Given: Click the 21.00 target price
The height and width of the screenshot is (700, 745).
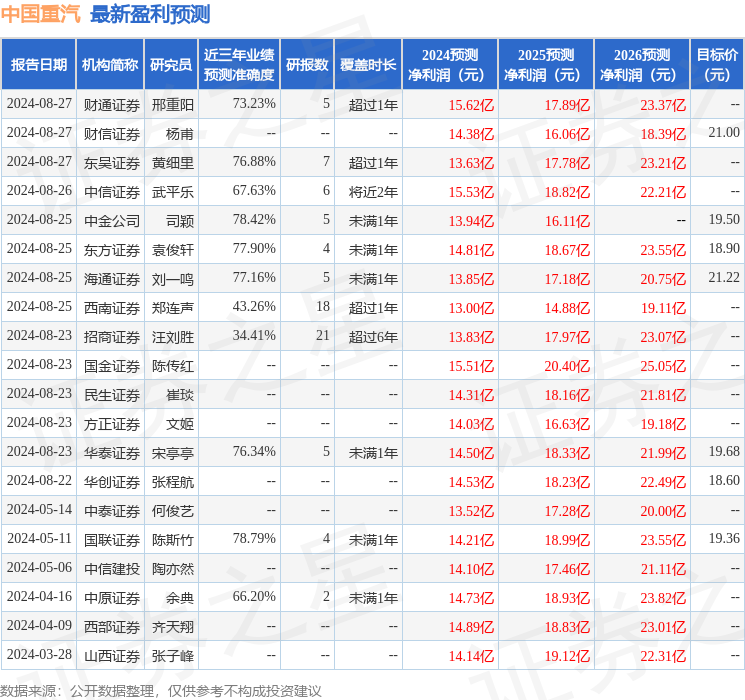Looking at the screenshot, I should pos(724,133).
